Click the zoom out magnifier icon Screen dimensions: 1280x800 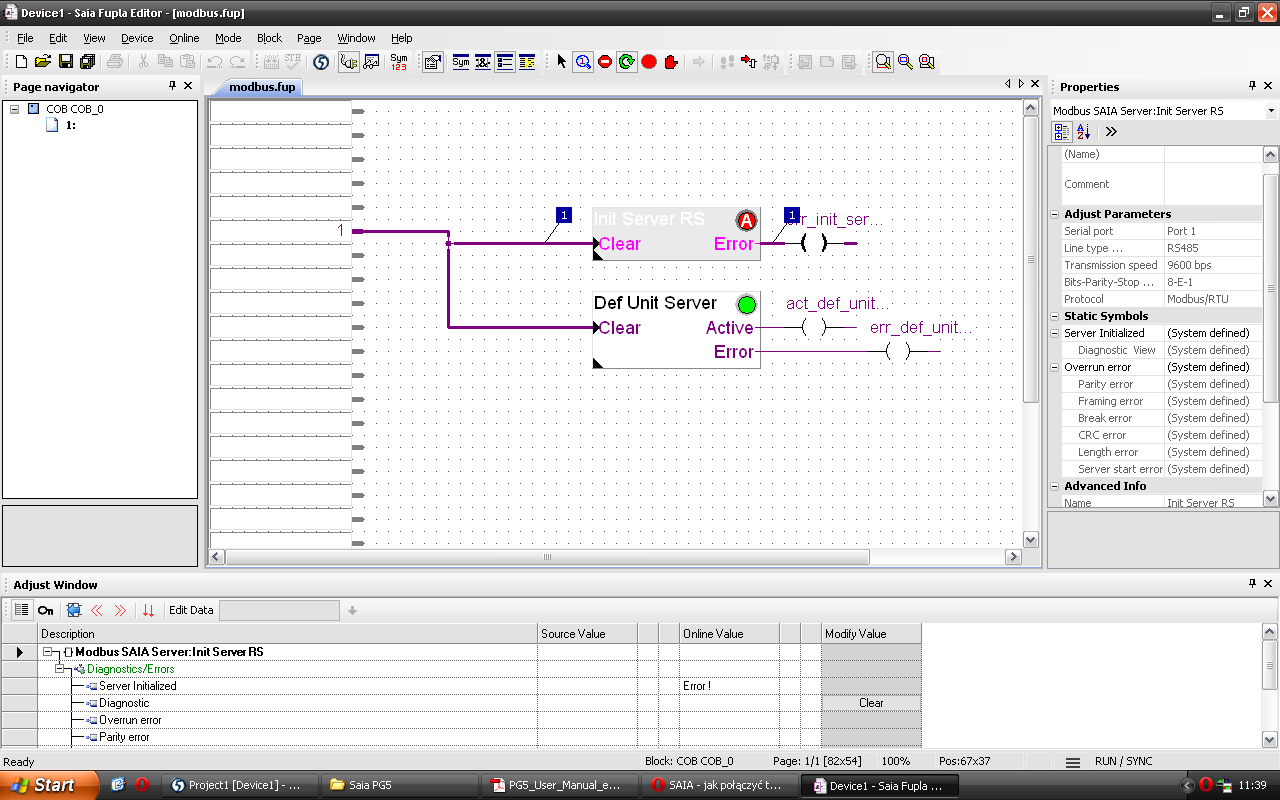pos(905,62)
